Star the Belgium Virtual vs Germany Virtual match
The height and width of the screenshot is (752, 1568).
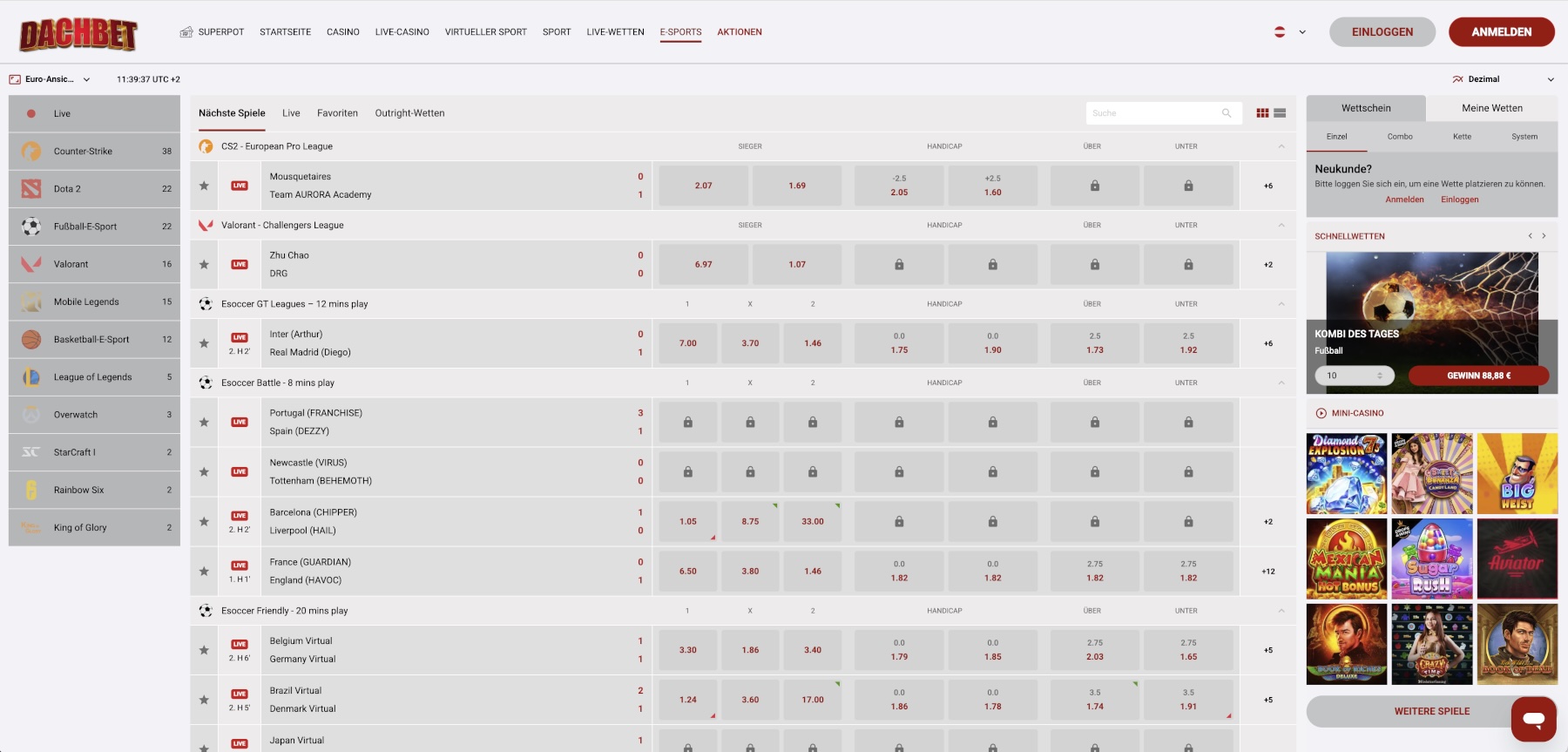pyautogui.click(x=204, y=650)
